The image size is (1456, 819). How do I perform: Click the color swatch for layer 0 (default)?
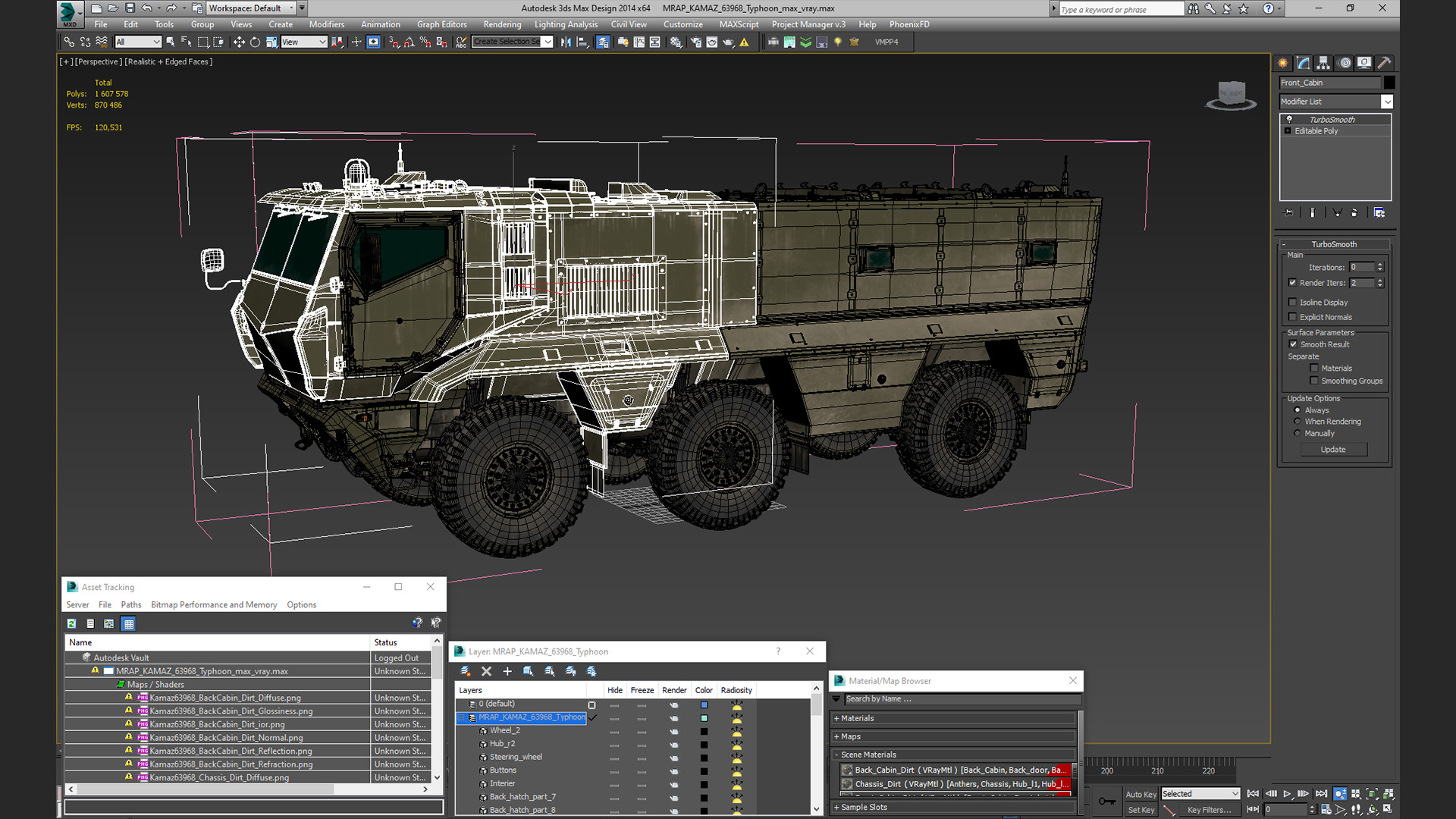point(704,704)
